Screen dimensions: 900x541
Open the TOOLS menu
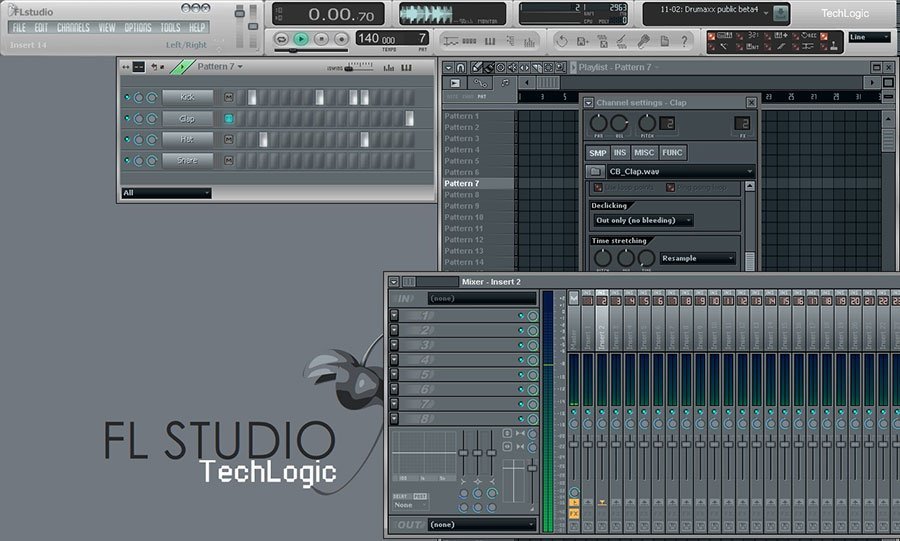point(170,28)
